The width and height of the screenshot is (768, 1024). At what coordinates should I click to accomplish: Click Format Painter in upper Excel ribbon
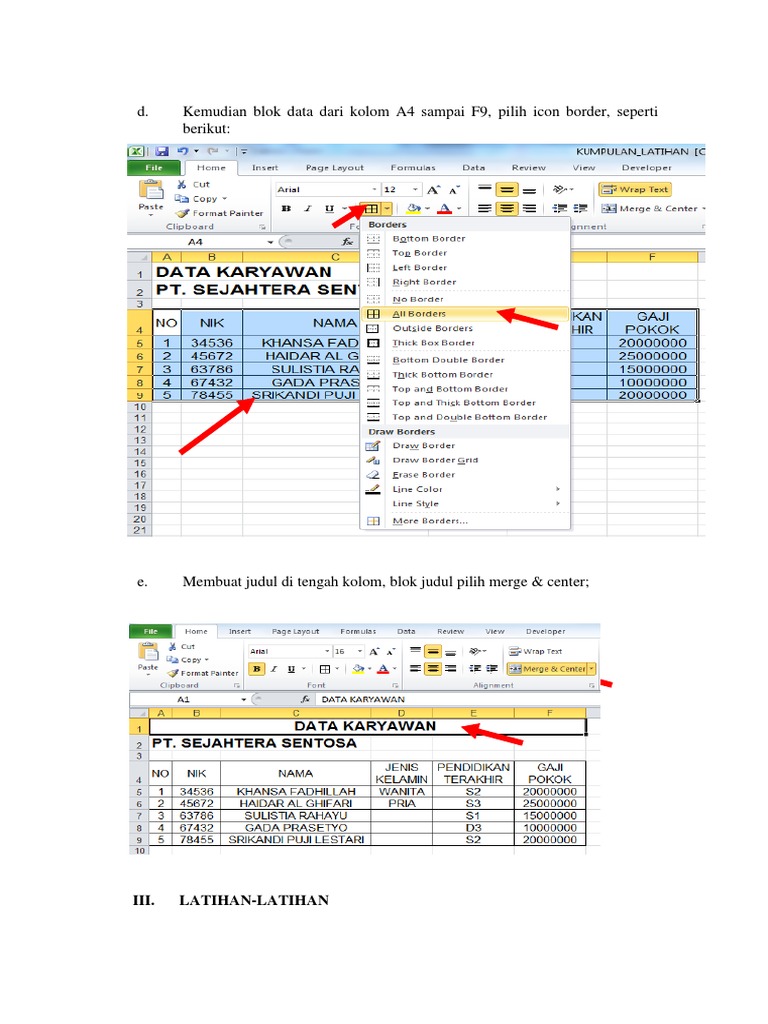click(x=219, y=213)
